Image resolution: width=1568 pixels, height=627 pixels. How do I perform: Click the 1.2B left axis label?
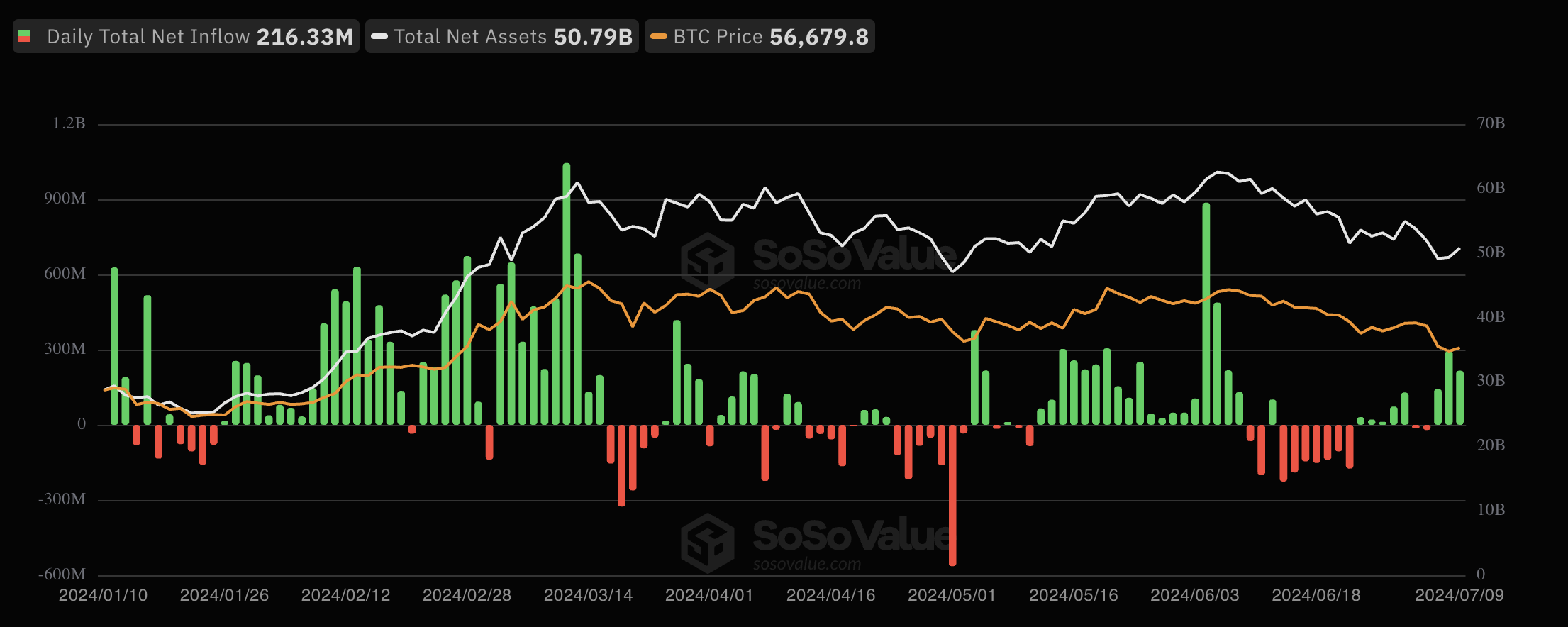69,123
